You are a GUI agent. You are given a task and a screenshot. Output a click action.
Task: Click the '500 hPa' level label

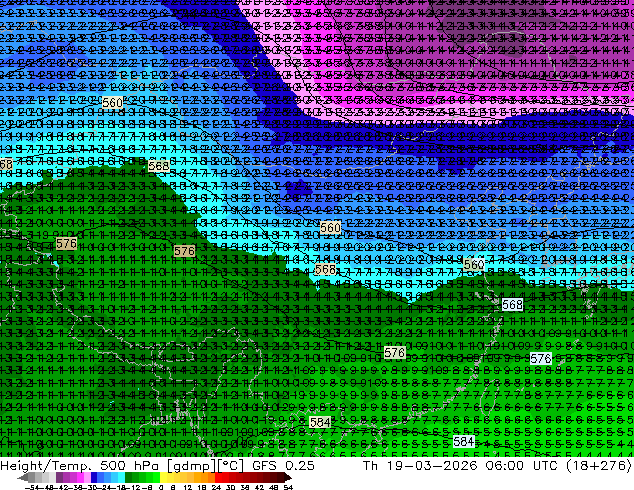pos(128,465)
